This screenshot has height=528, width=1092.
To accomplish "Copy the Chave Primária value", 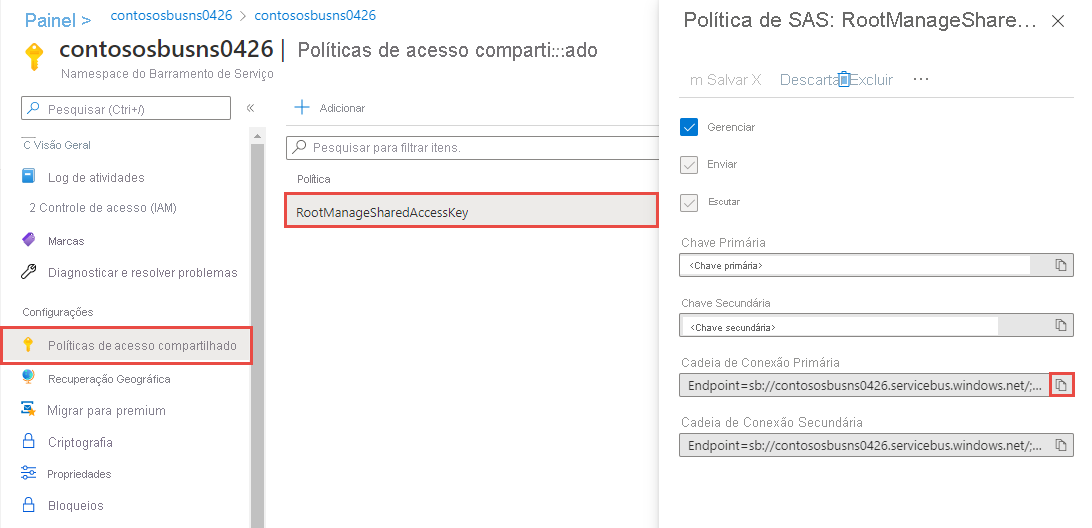I will click(x=1061, y=265).
